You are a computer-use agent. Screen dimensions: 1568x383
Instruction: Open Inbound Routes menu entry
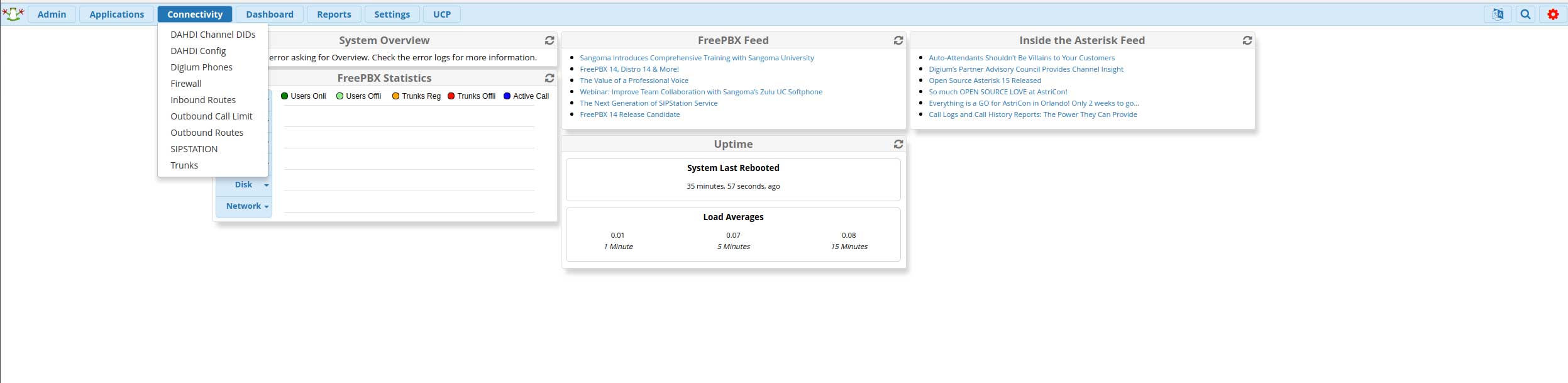(x=213, y=100)
